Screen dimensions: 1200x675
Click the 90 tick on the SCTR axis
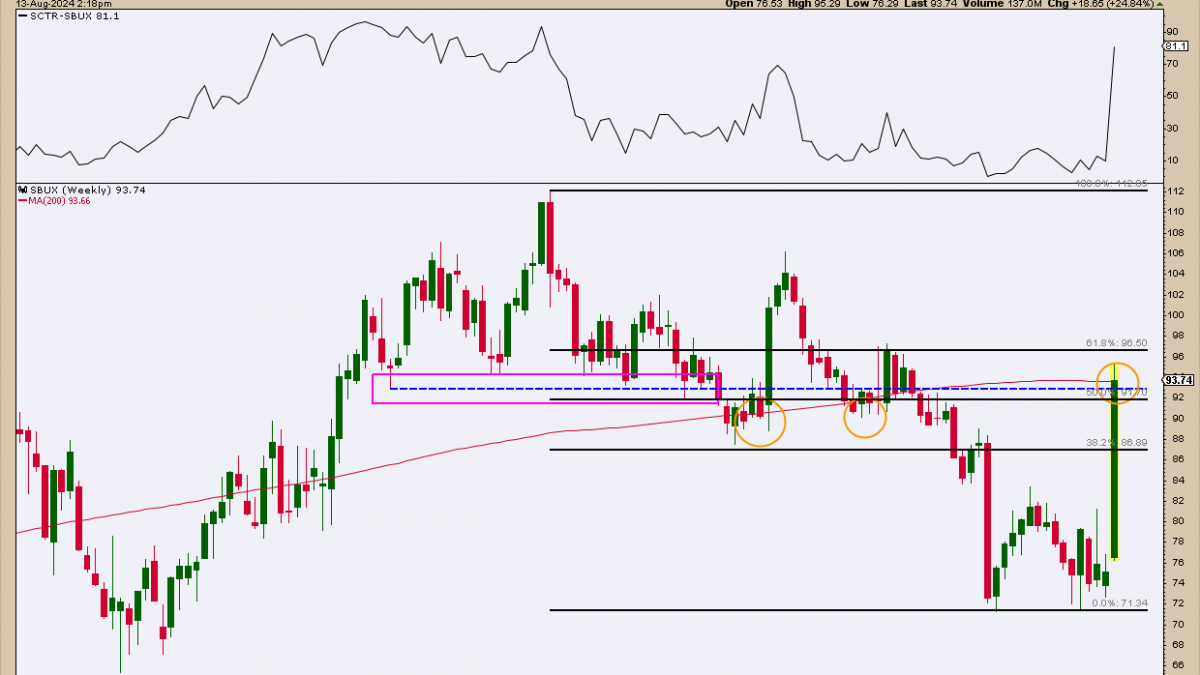(1172, 31)
